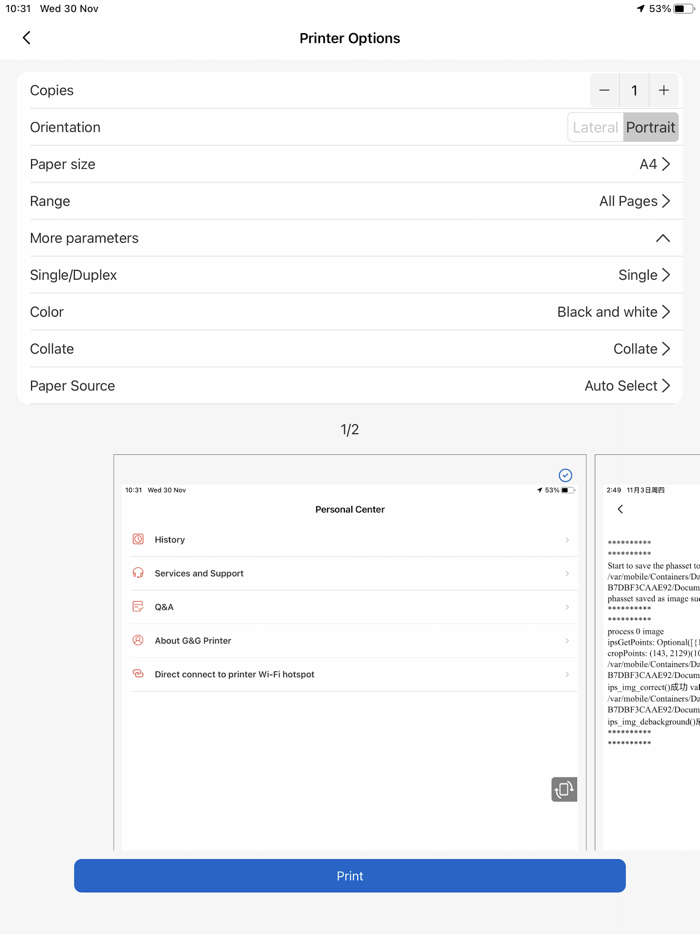The image size is (700, 934).
Task: Click the Q&A icon in preview
Action: pos(138,606)
